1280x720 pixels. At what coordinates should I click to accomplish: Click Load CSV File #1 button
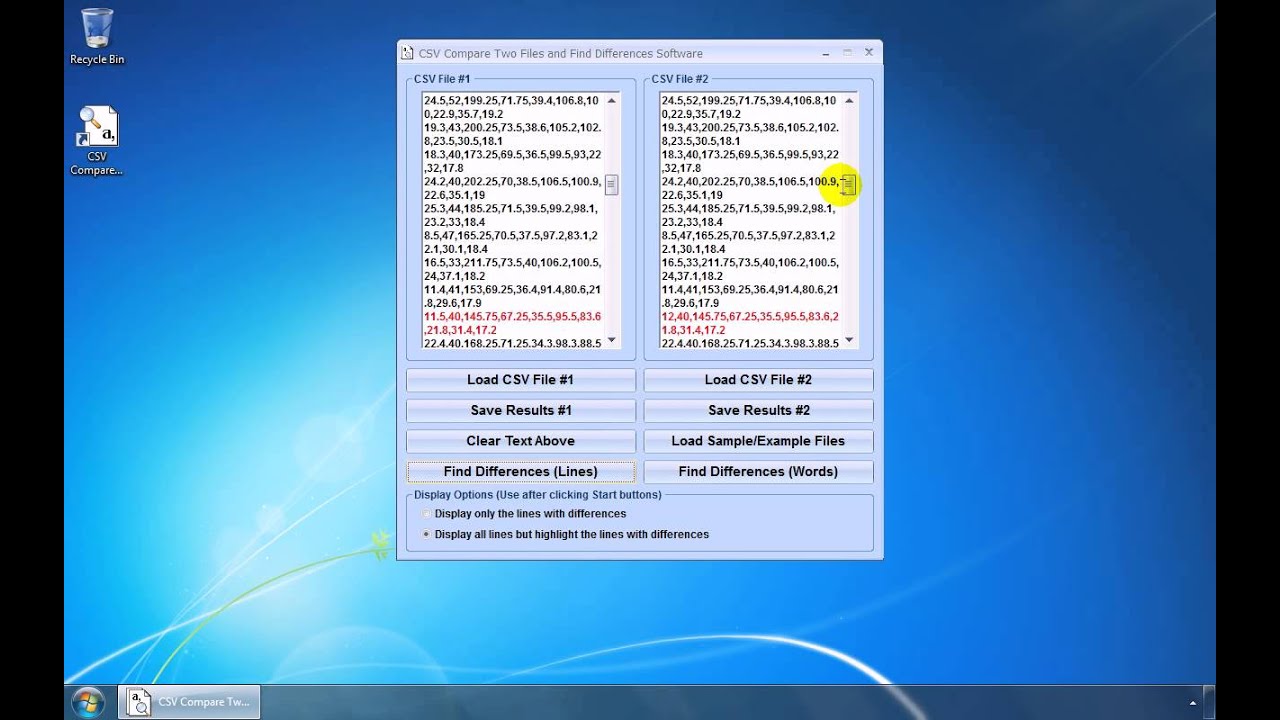click(521, 380)
